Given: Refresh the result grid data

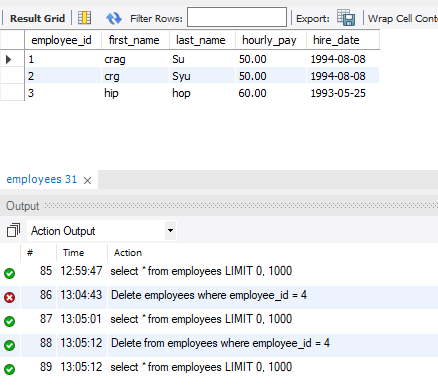Looking at the screenshot, I should 114,18.
